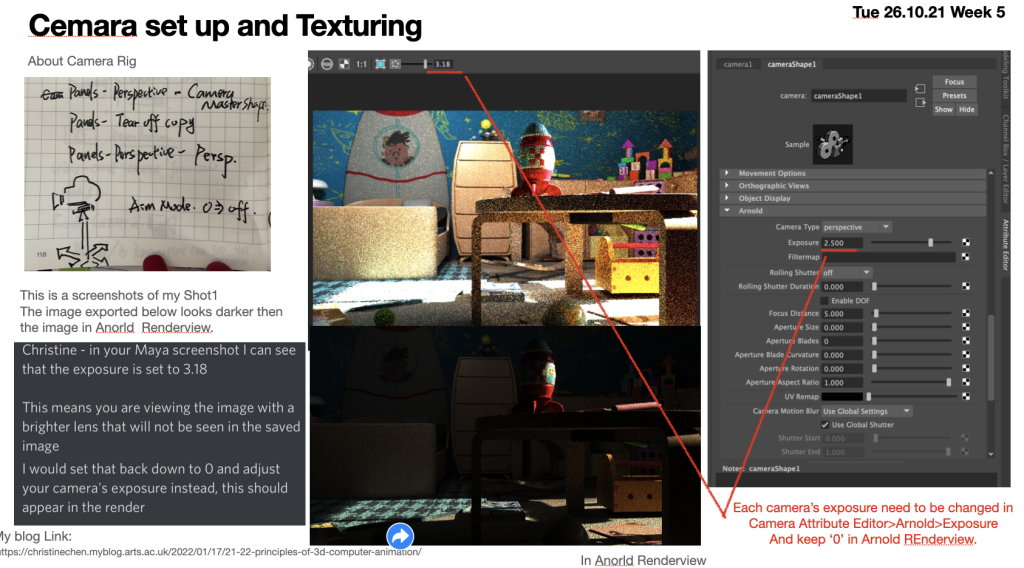Open the vertical Attribute Editor side tab
This screenshot has height=568, width=1024.
pyautogui.click(x=1005, y=244)
